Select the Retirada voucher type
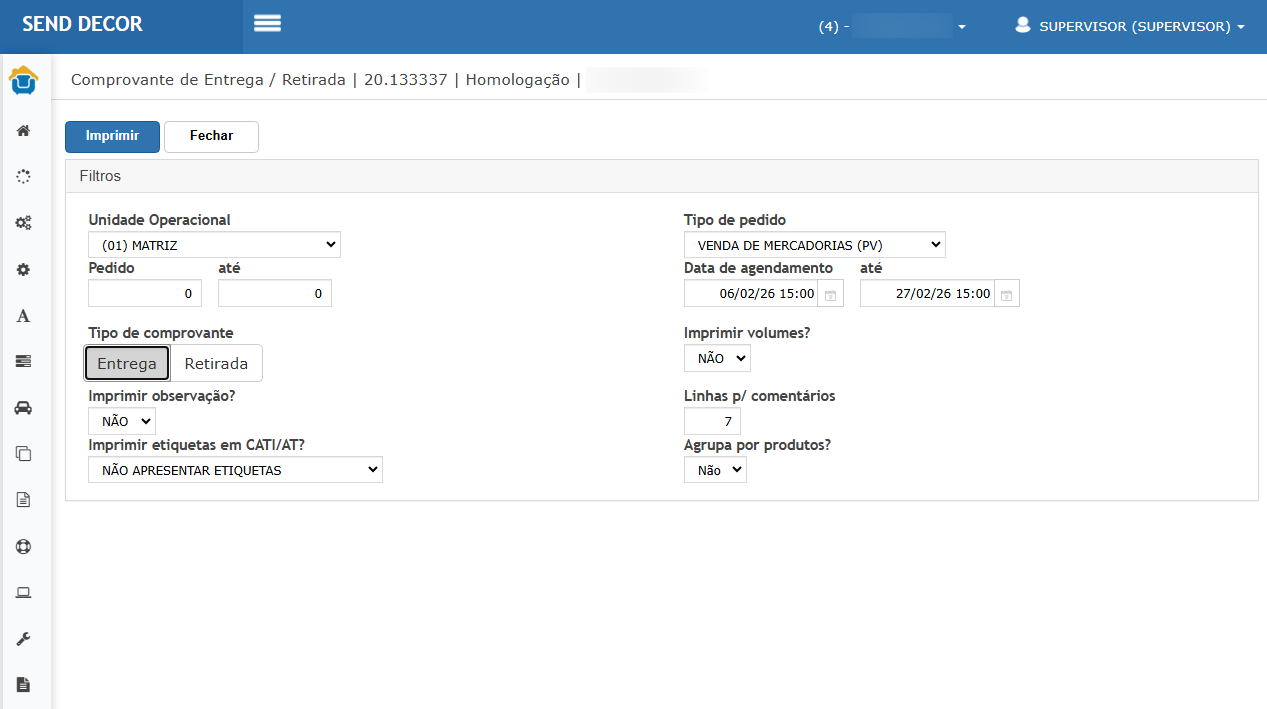This screenshot has height=709, width=1267. [216, 364]
